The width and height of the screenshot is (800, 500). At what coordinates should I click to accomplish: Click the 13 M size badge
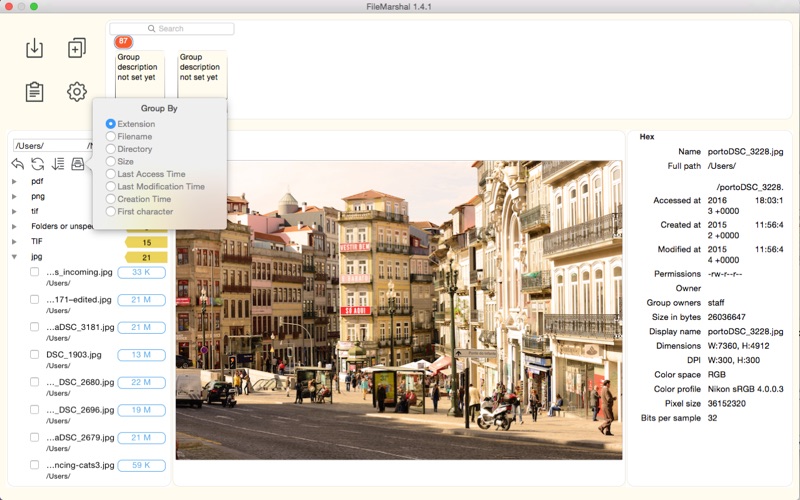(141, 355)
